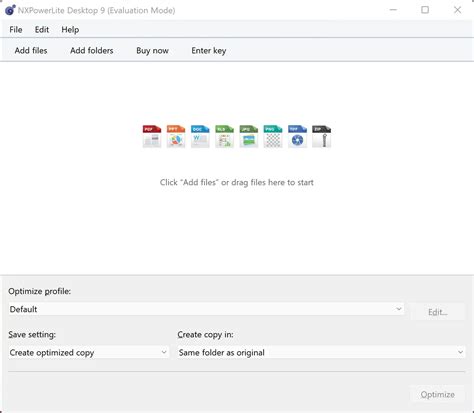Click the Create copy in label

point(205,334)
